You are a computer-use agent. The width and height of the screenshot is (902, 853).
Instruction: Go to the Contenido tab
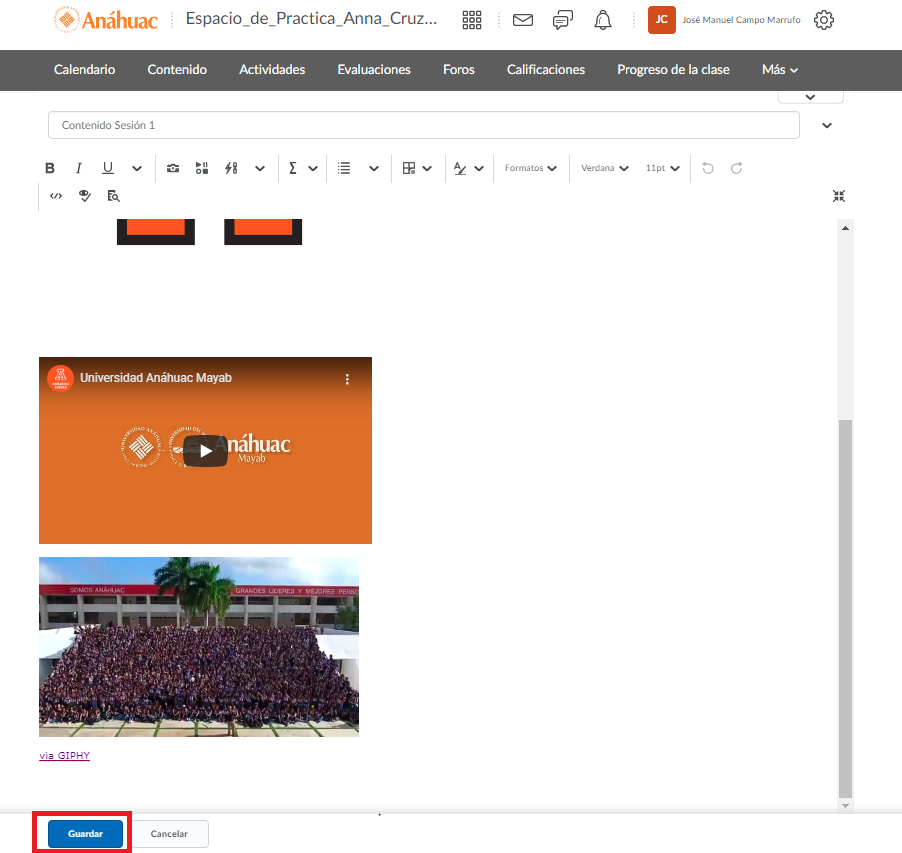point(177,70)
